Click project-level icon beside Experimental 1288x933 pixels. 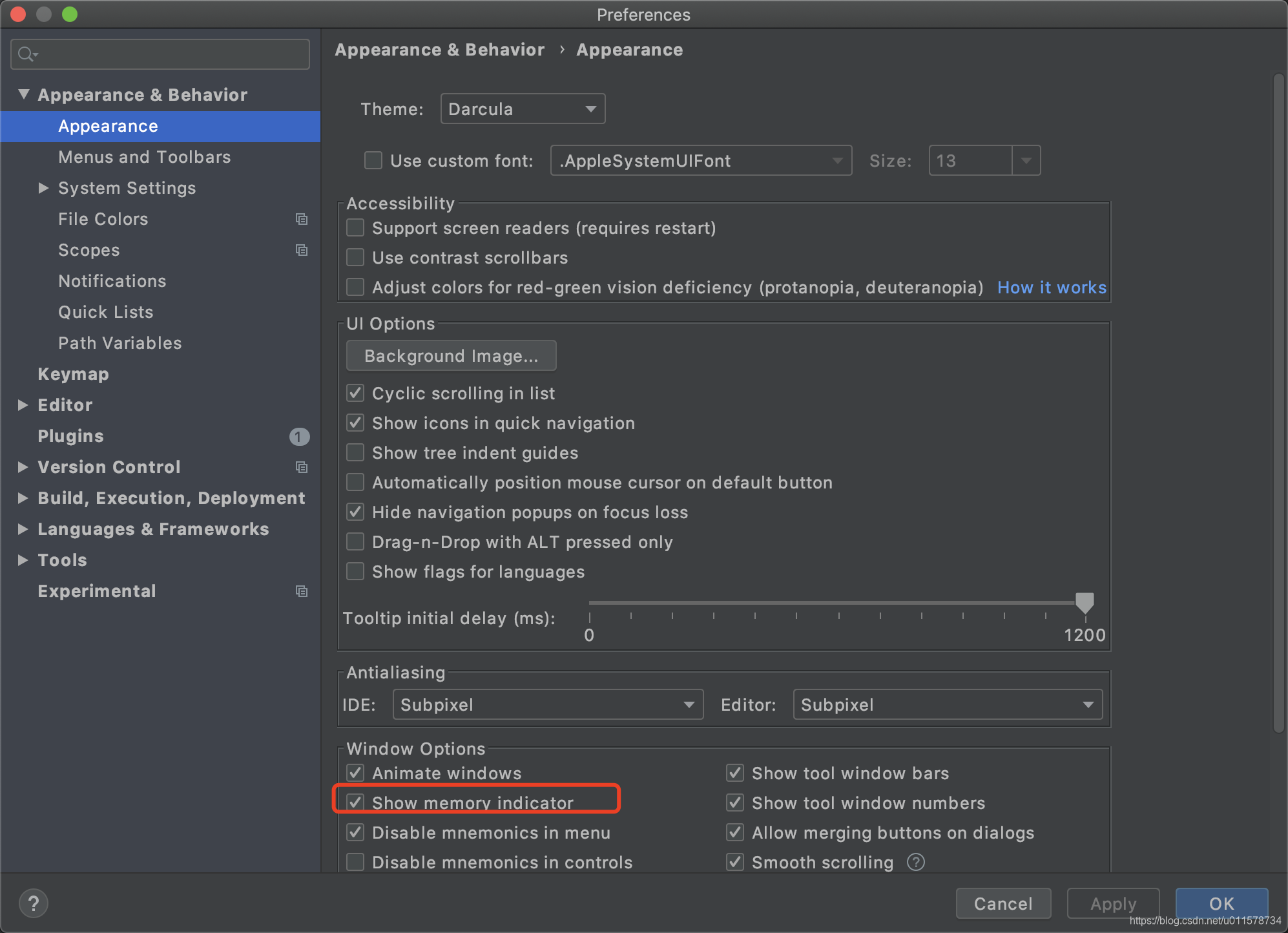[x=301, y=591]
